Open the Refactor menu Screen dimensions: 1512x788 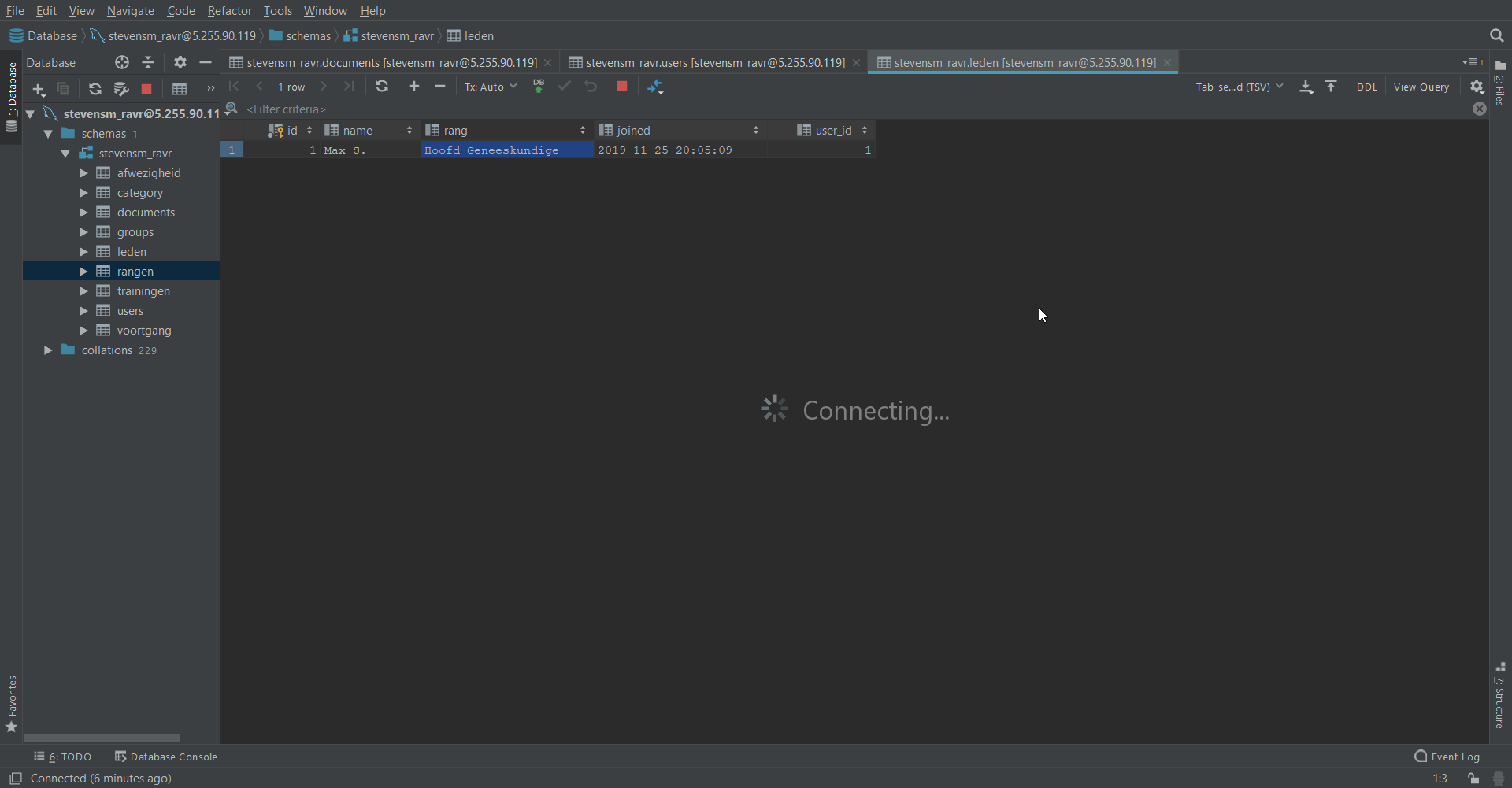229,11
